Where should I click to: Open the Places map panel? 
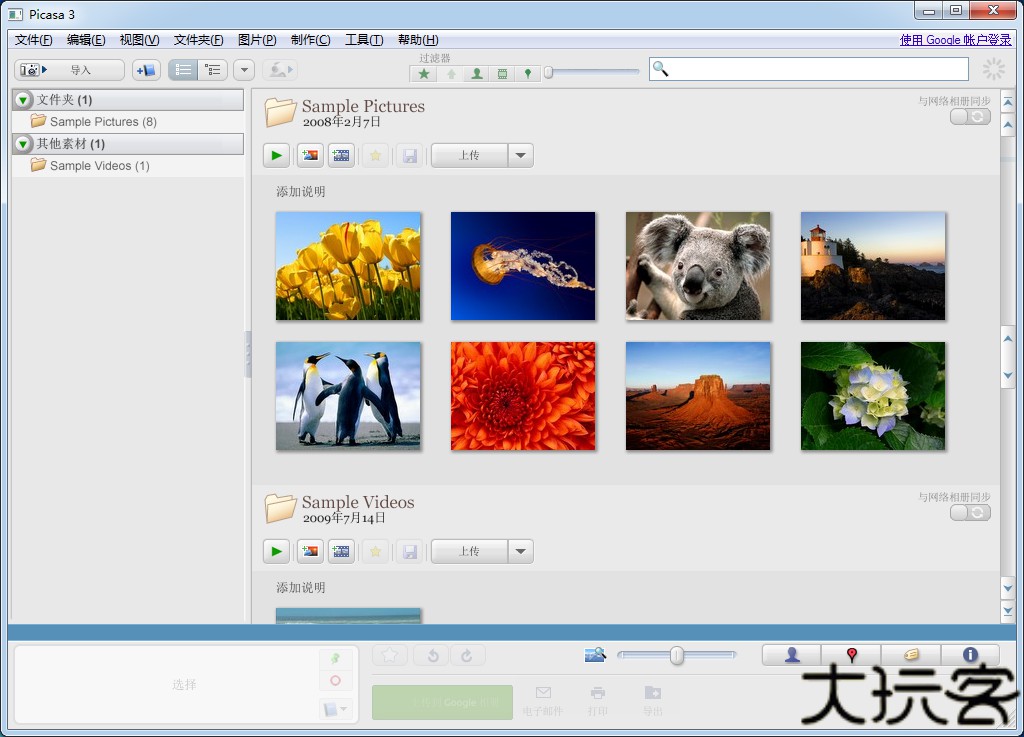tap(850, 655)
